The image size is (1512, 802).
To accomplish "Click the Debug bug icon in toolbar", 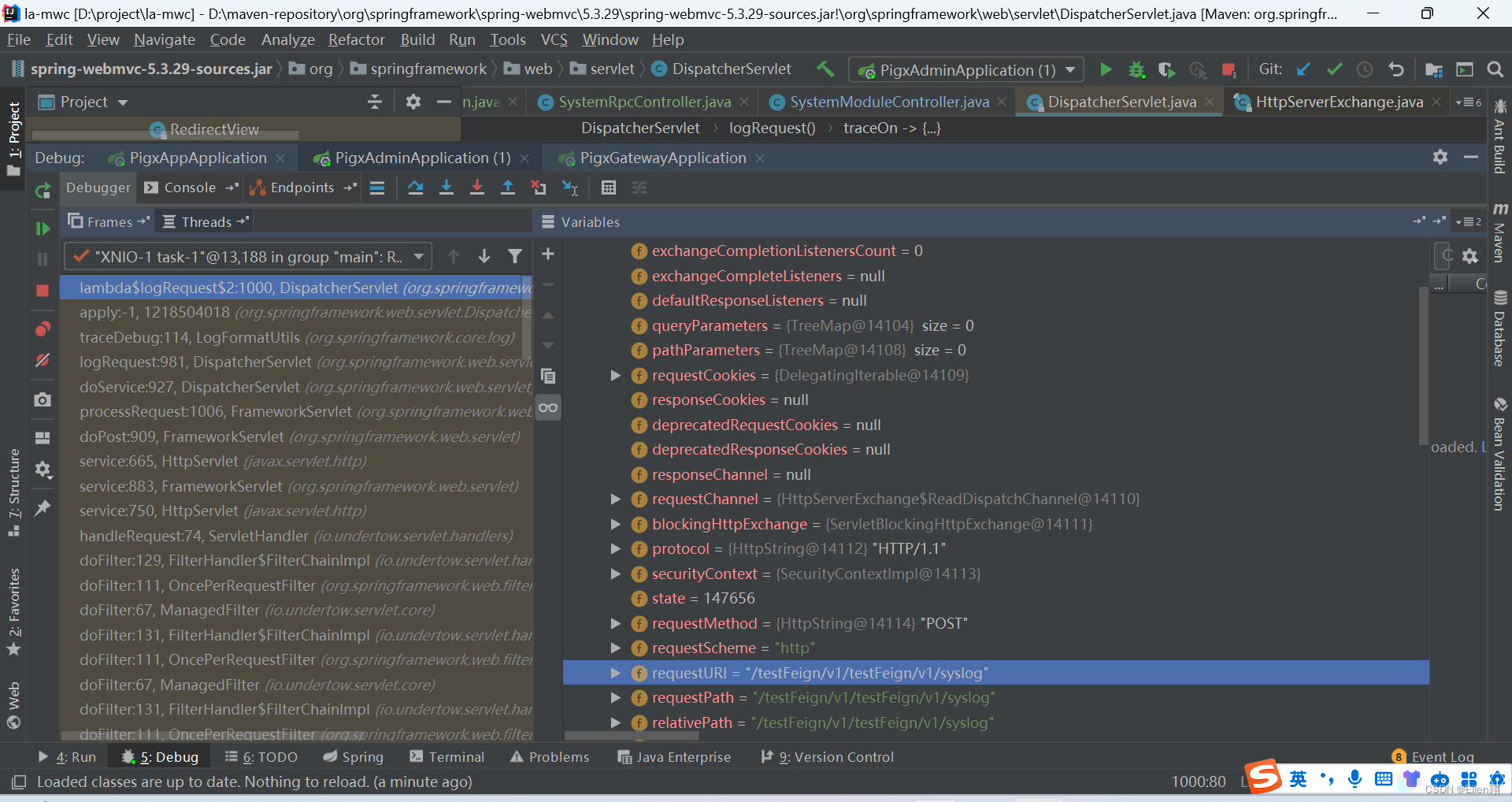I will [1136, 70].
